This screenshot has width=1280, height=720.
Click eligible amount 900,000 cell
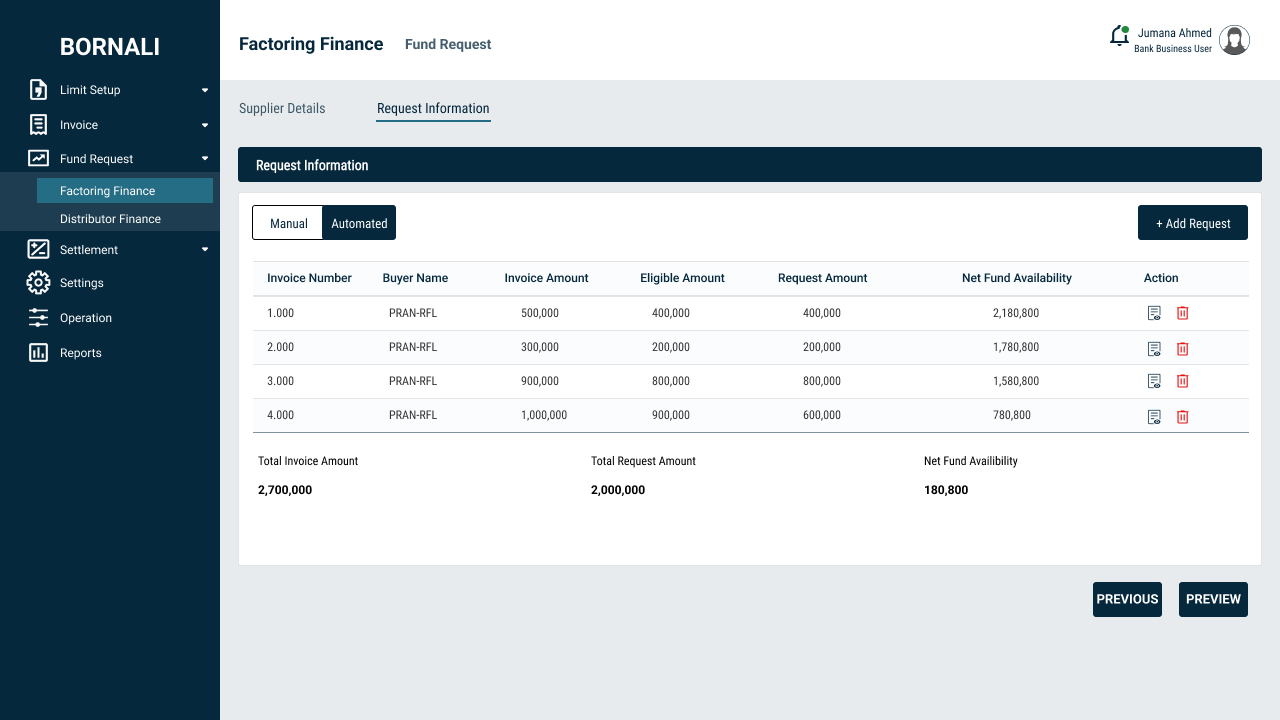point(671,415)
